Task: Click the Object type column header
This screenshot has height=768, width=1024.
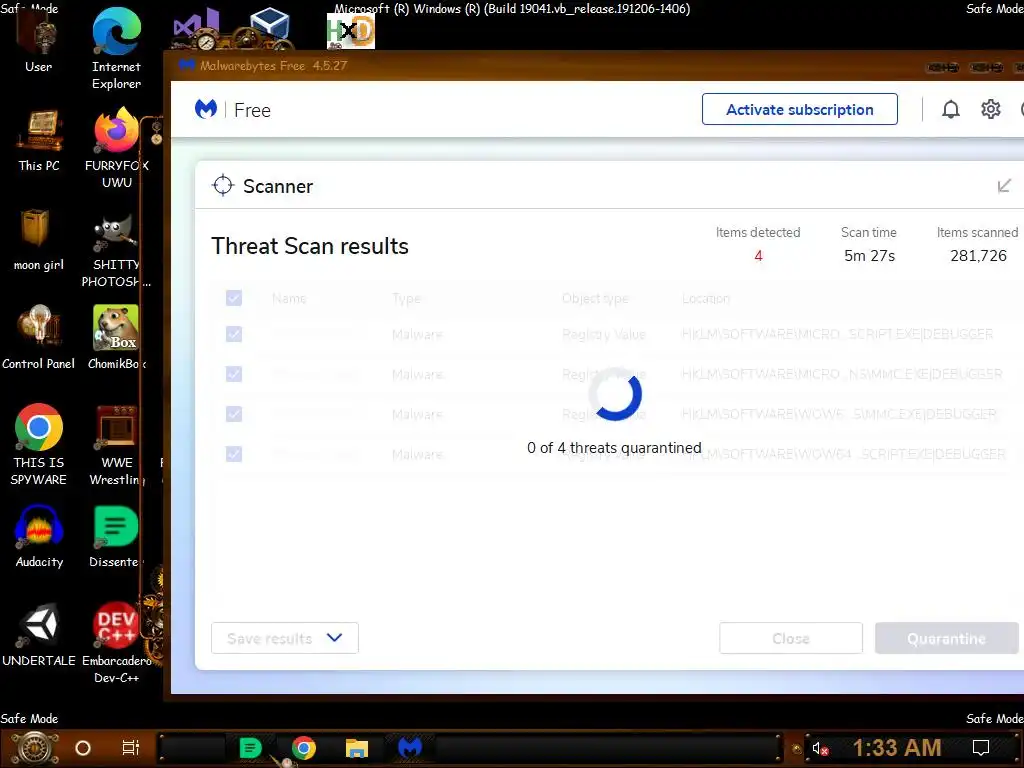Action: (595, 299)
